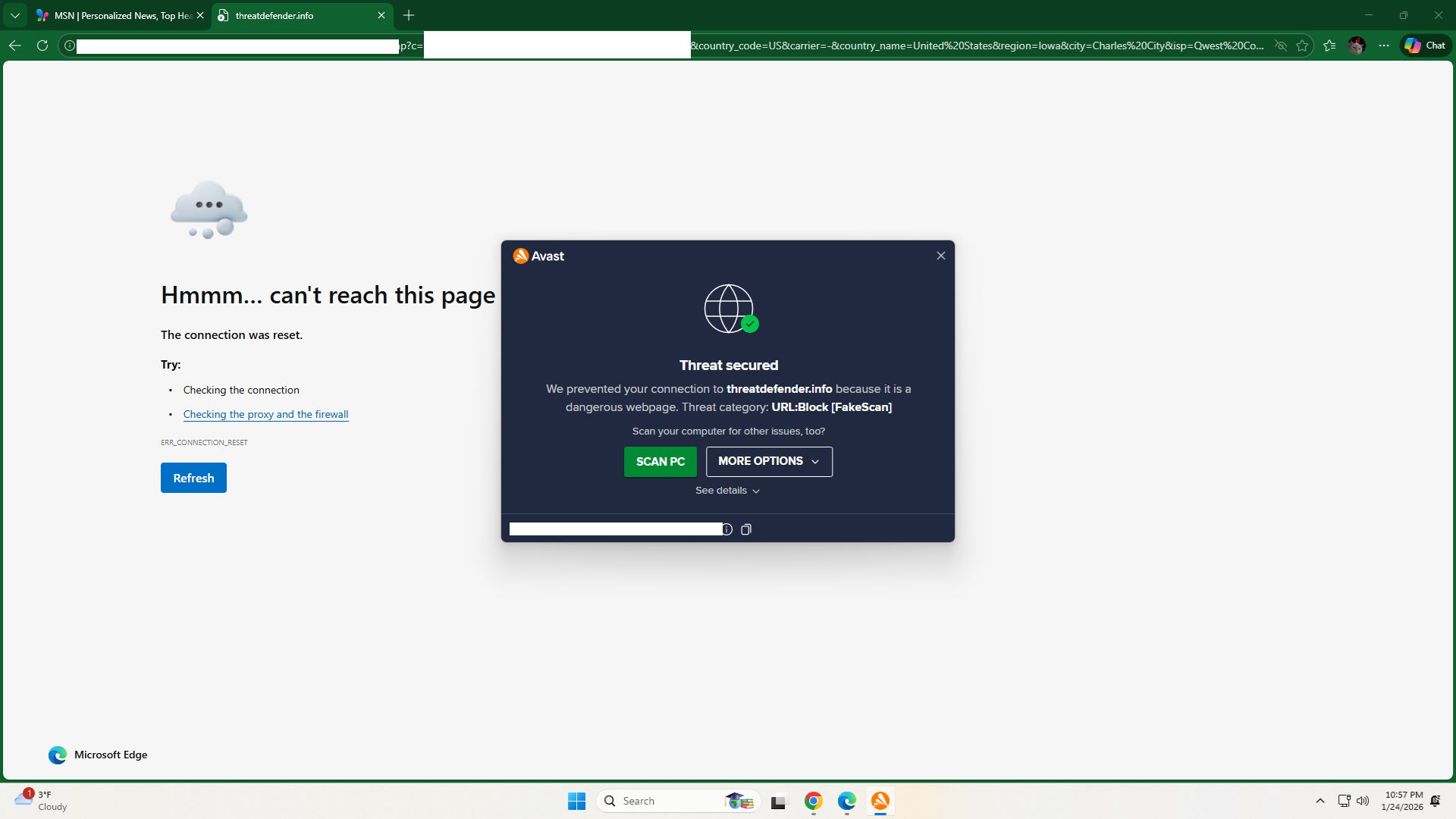
Task: Add this page to favorites star
Action: [1302, 45]
